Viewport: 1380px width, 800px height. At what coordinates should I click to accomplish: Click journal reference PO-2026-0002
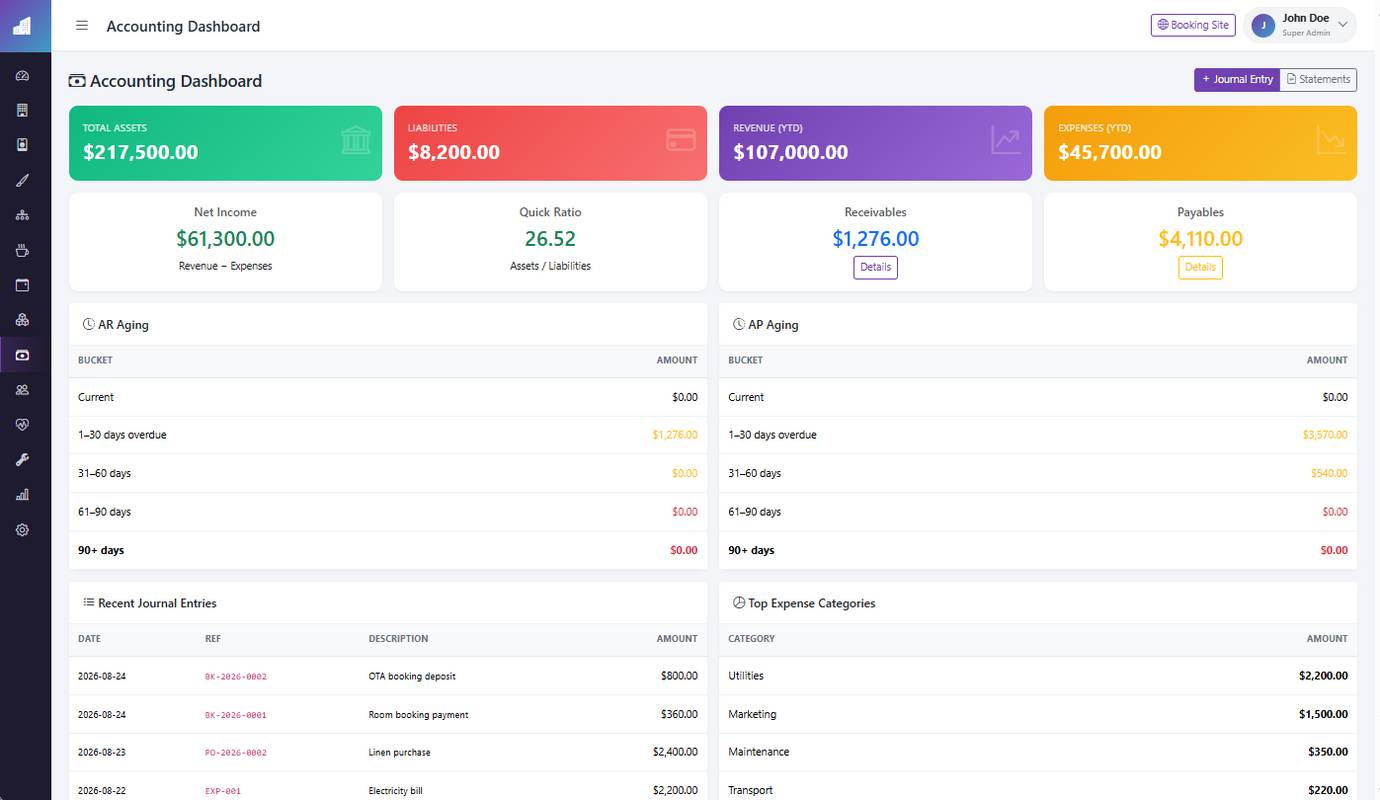click(236, 753)
